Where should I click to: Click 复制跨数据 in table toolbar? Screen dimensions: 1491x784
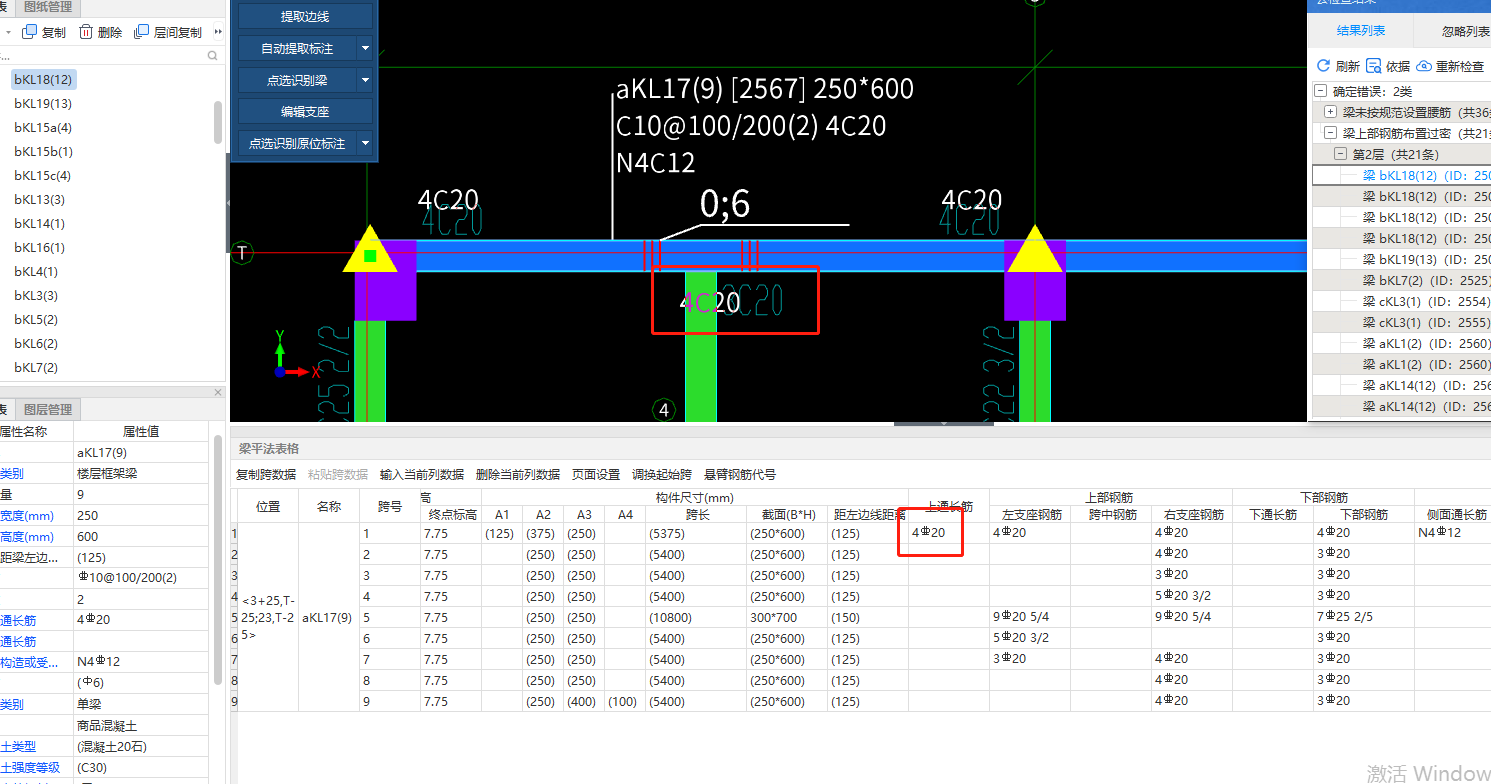coord(266,475)
